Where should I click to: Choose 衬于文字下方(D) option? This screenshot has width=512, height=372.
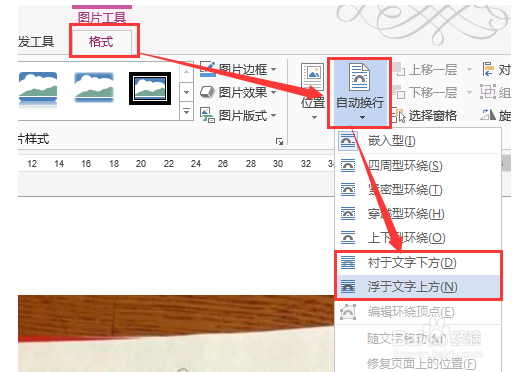coord(418,263)
